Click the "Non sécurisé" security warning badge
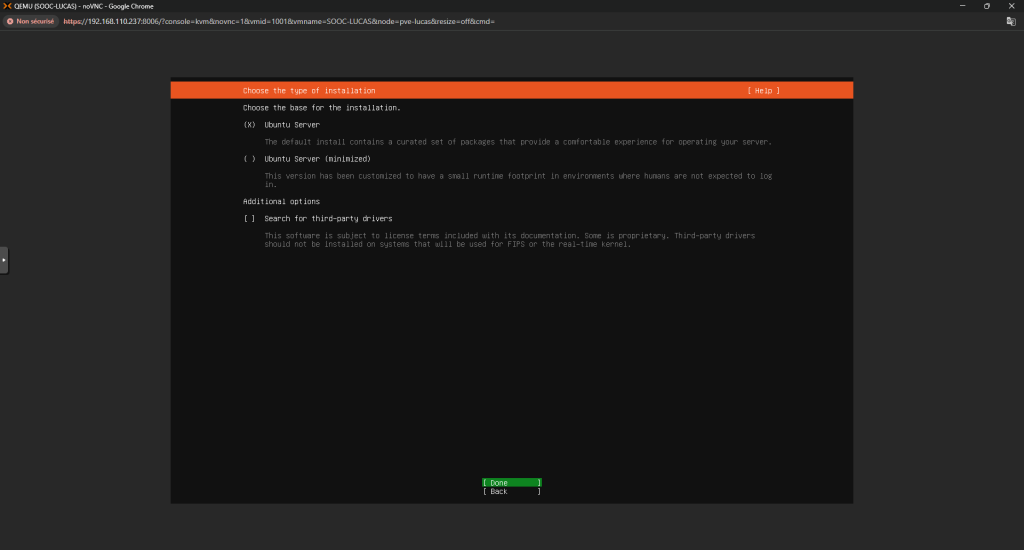The image size is (1024, 550). click(31, 21)
